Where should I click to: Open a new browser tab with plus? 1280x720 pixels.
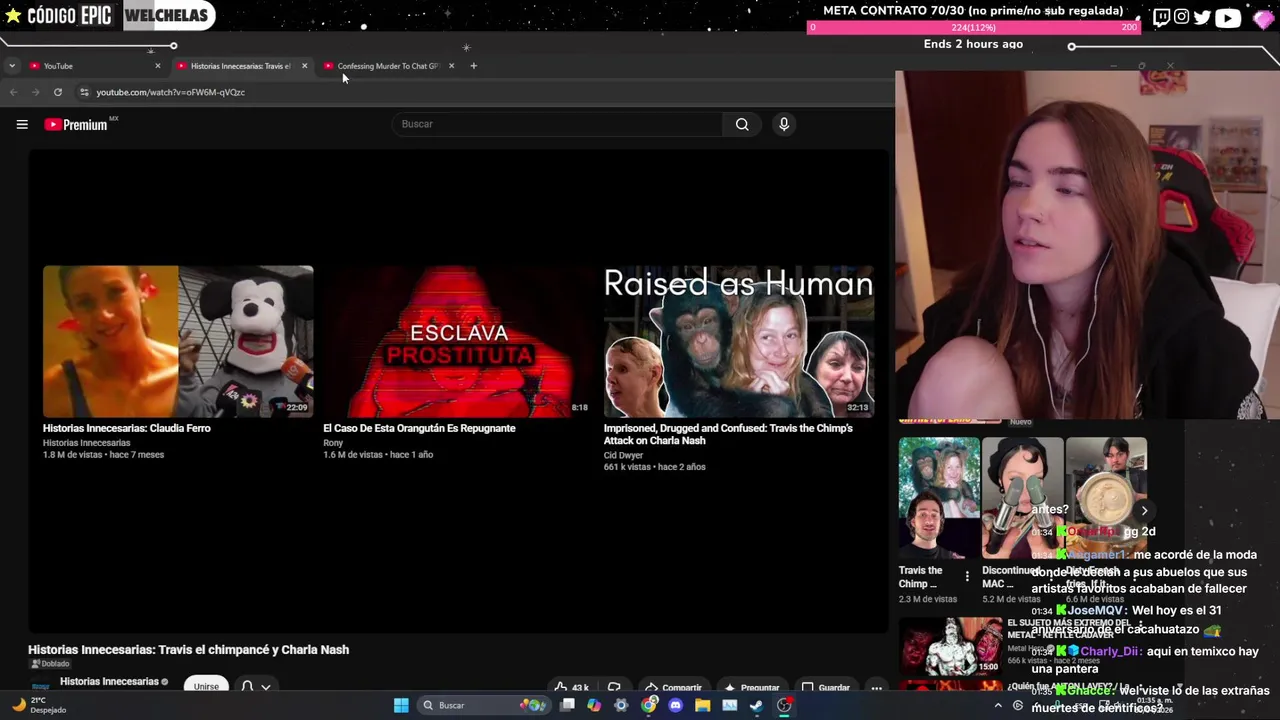coord(473,66)
